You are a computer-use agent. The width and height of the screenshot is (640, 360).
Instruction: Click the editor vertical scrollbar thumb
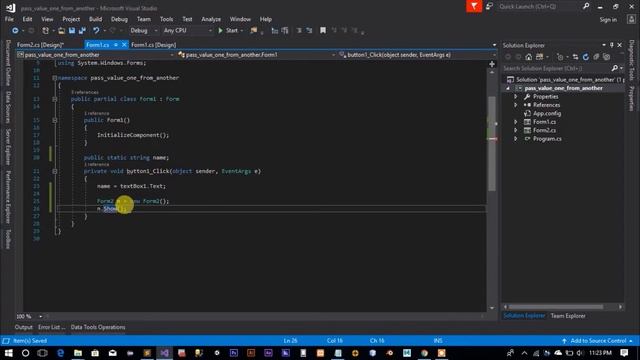click(491, 143)
